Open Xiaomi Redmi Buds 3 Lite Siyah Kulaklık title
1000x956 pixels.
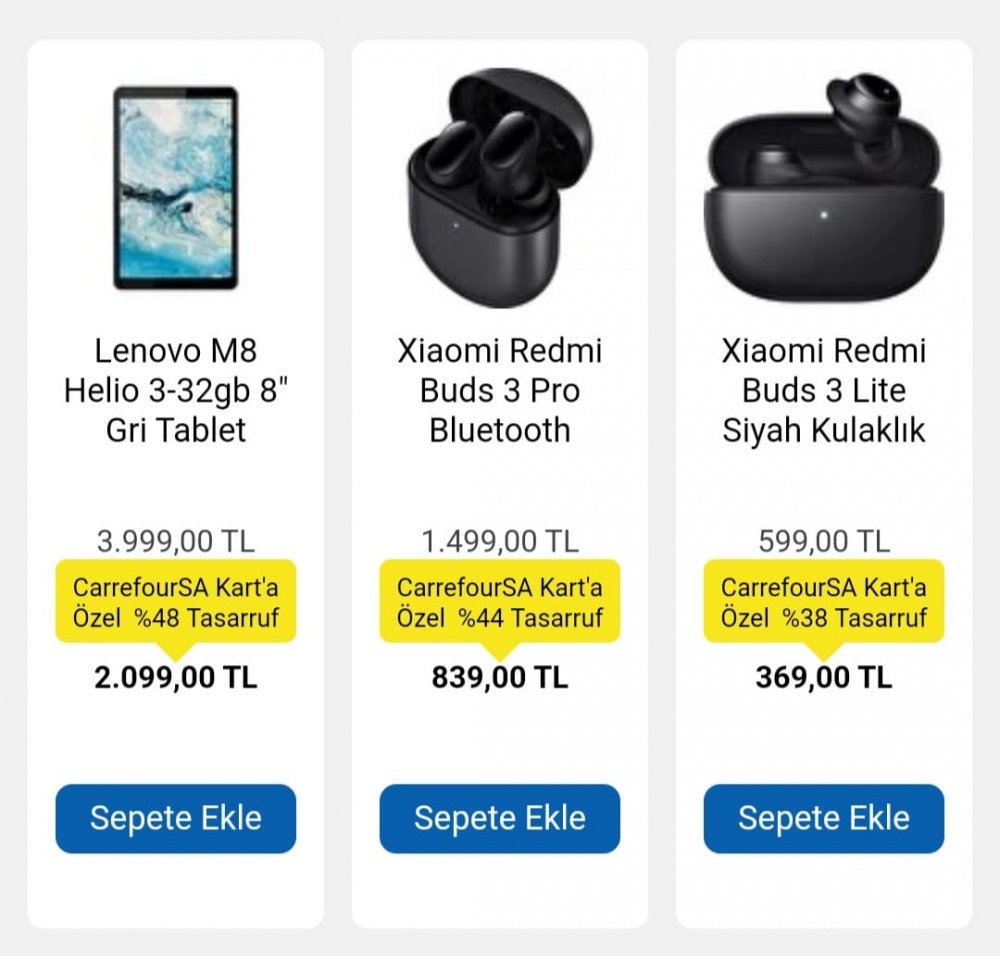(x=823, y=390)
